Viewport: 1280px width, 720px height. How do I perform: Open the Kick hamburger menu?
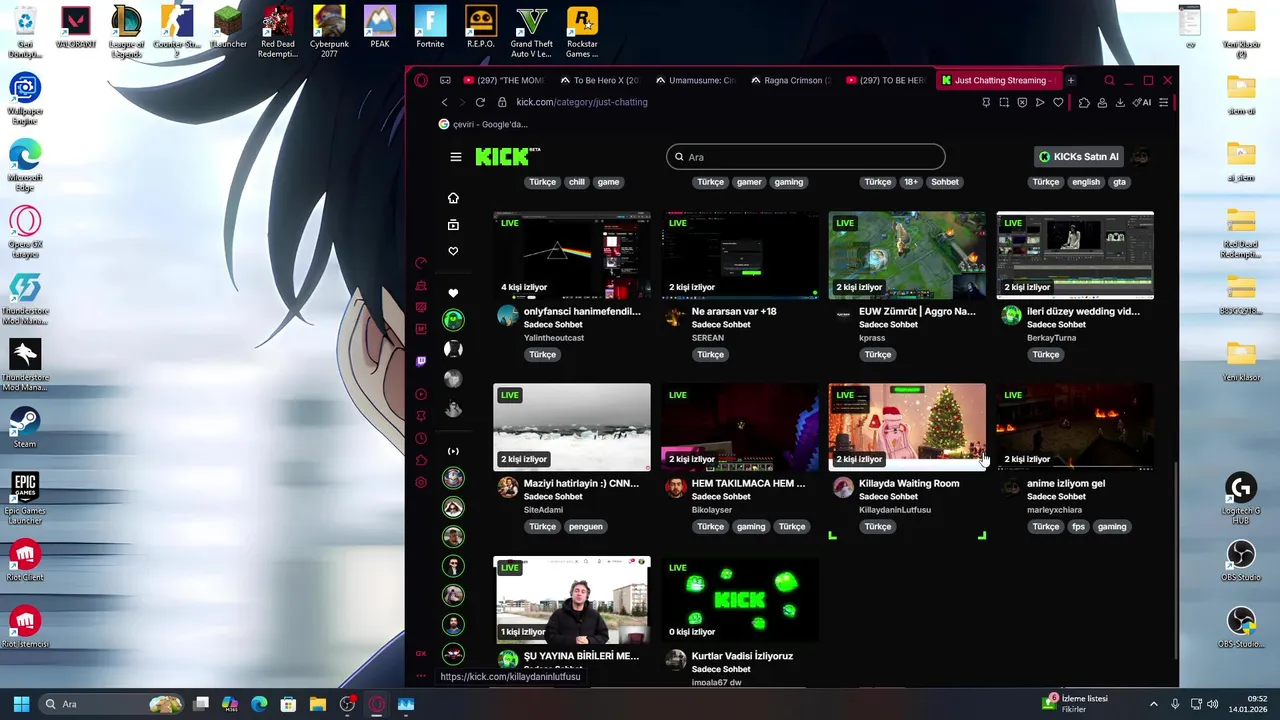[456, 157]
